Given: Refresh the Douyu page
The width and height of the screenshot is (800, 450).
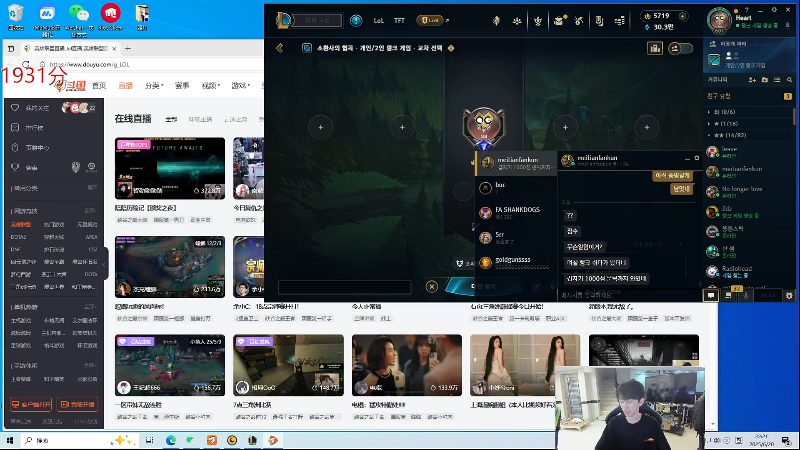Looking at the screenshot, I should 26,64.
